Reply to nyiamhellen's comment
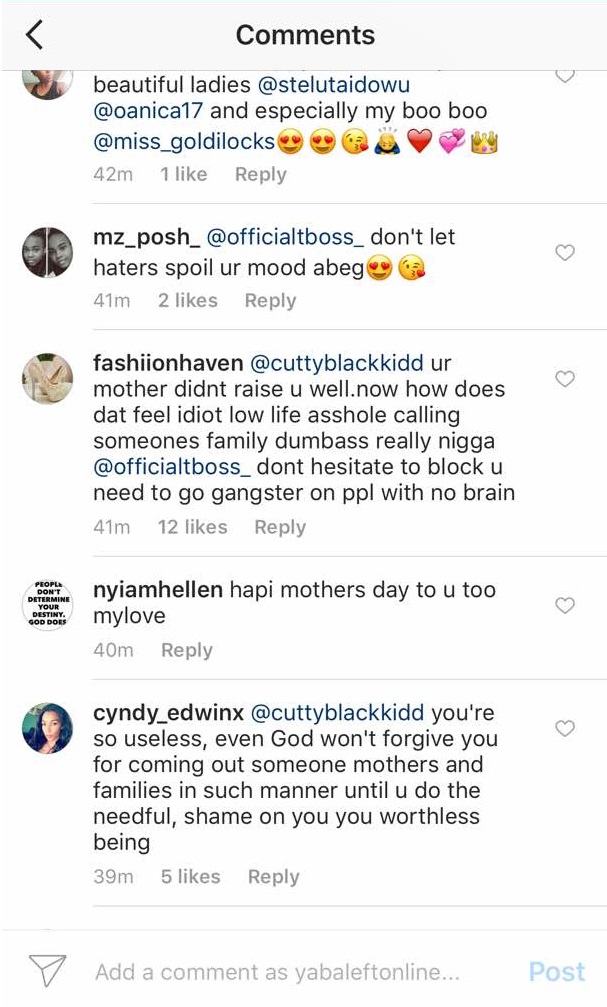The image size is (607, 1007). (187, 650)
